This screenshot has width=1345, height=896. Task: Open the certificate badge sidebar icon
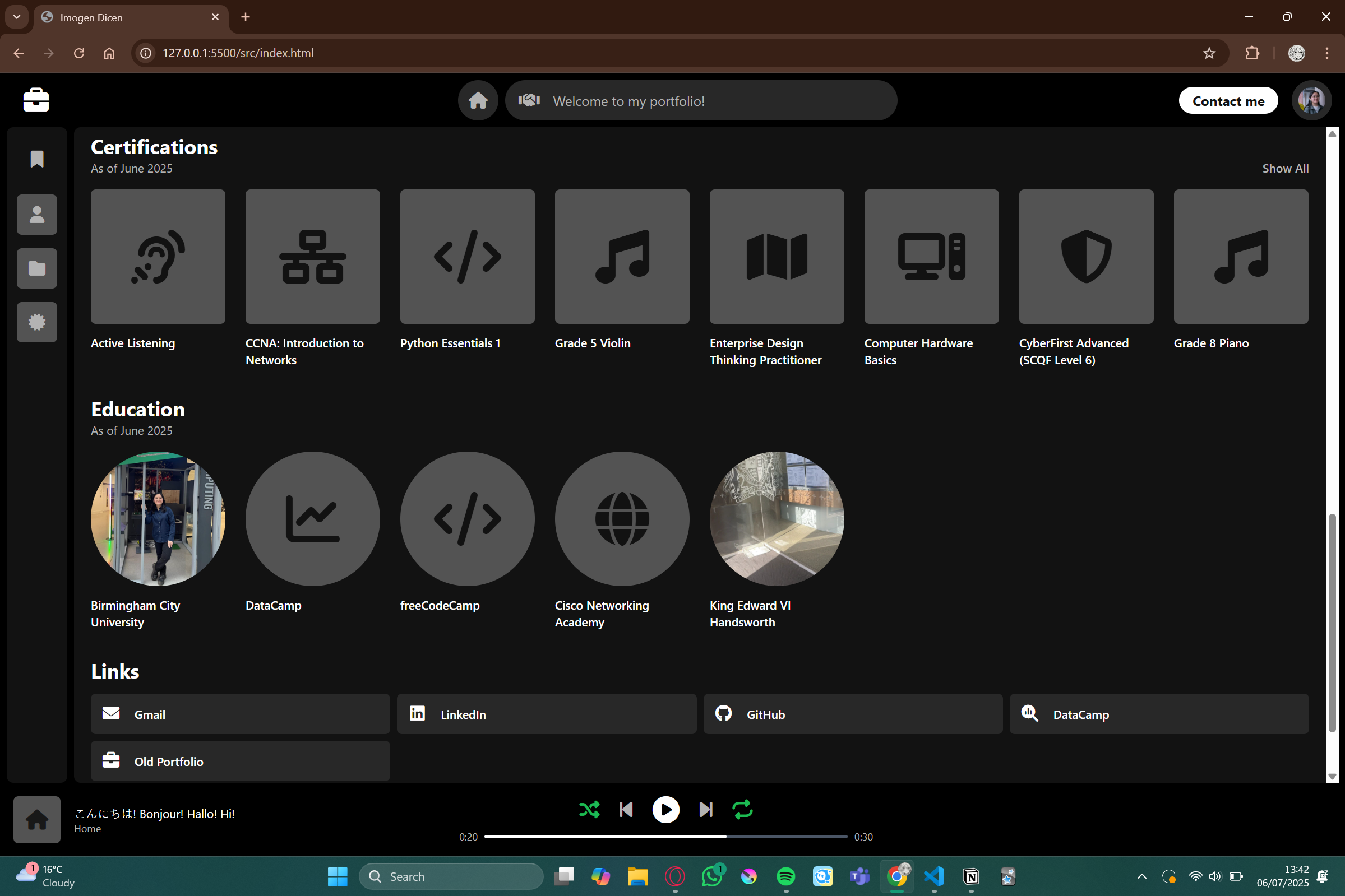(36, 322)
